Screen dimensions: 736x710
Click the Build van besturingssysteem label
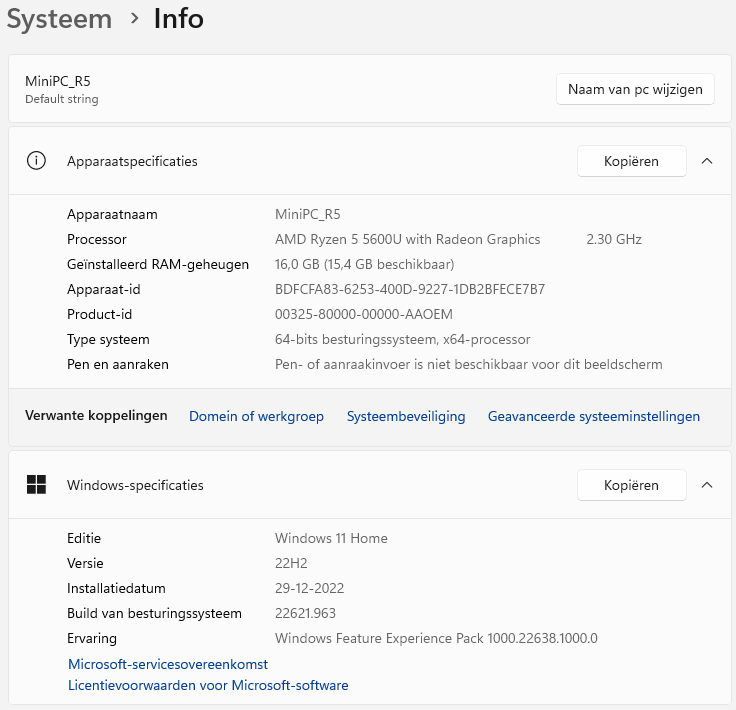click(154, 613)
